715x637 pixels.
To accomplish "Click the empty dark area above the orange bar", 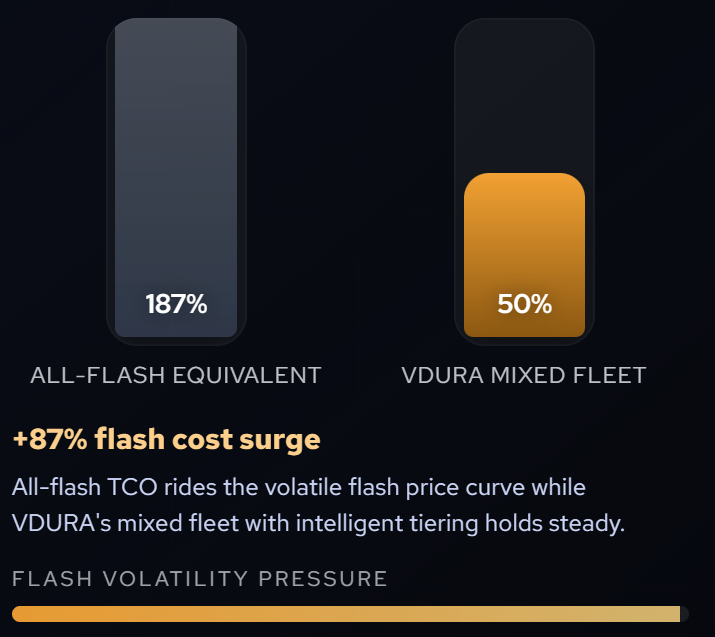I will (524, 95).
